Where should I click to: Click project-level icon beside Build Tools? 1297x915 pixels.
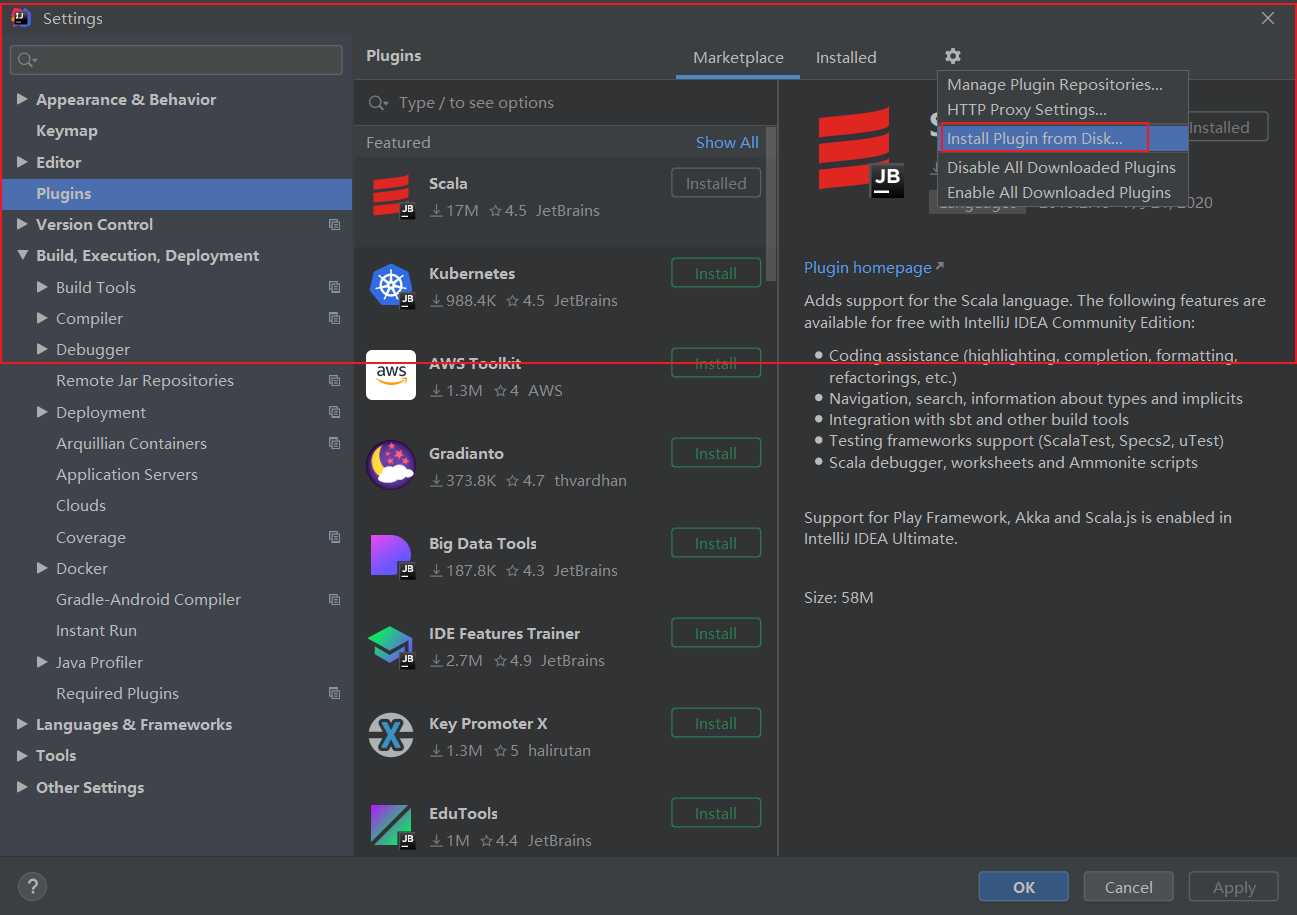point(335,287)
